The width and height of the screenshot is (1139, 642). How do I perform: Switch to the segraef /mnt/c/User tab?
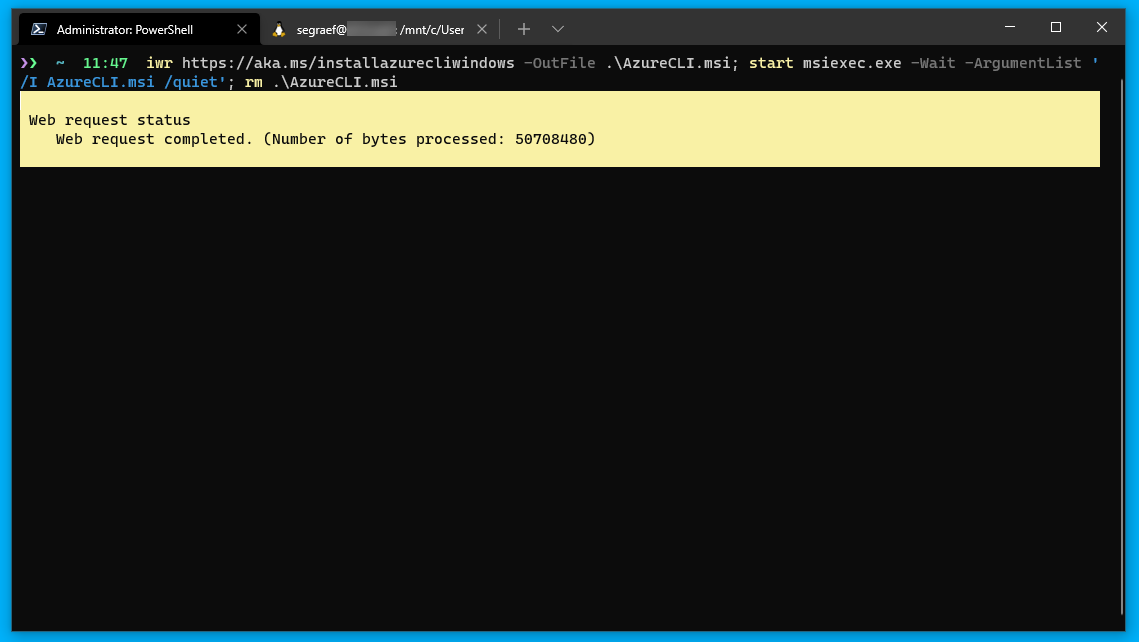378,29
